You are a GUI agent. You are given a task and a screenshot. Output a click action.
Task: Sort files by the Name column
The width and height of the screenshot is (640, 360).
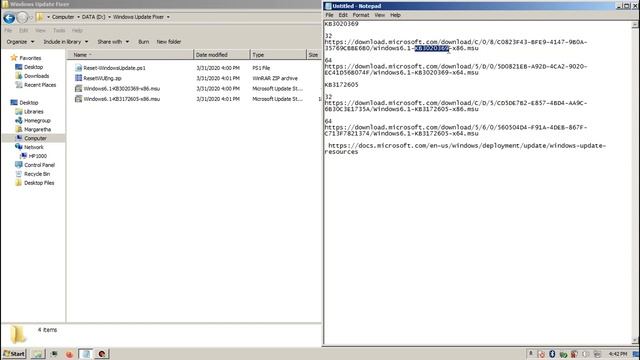pyautogui.click(x=130, y=55)
